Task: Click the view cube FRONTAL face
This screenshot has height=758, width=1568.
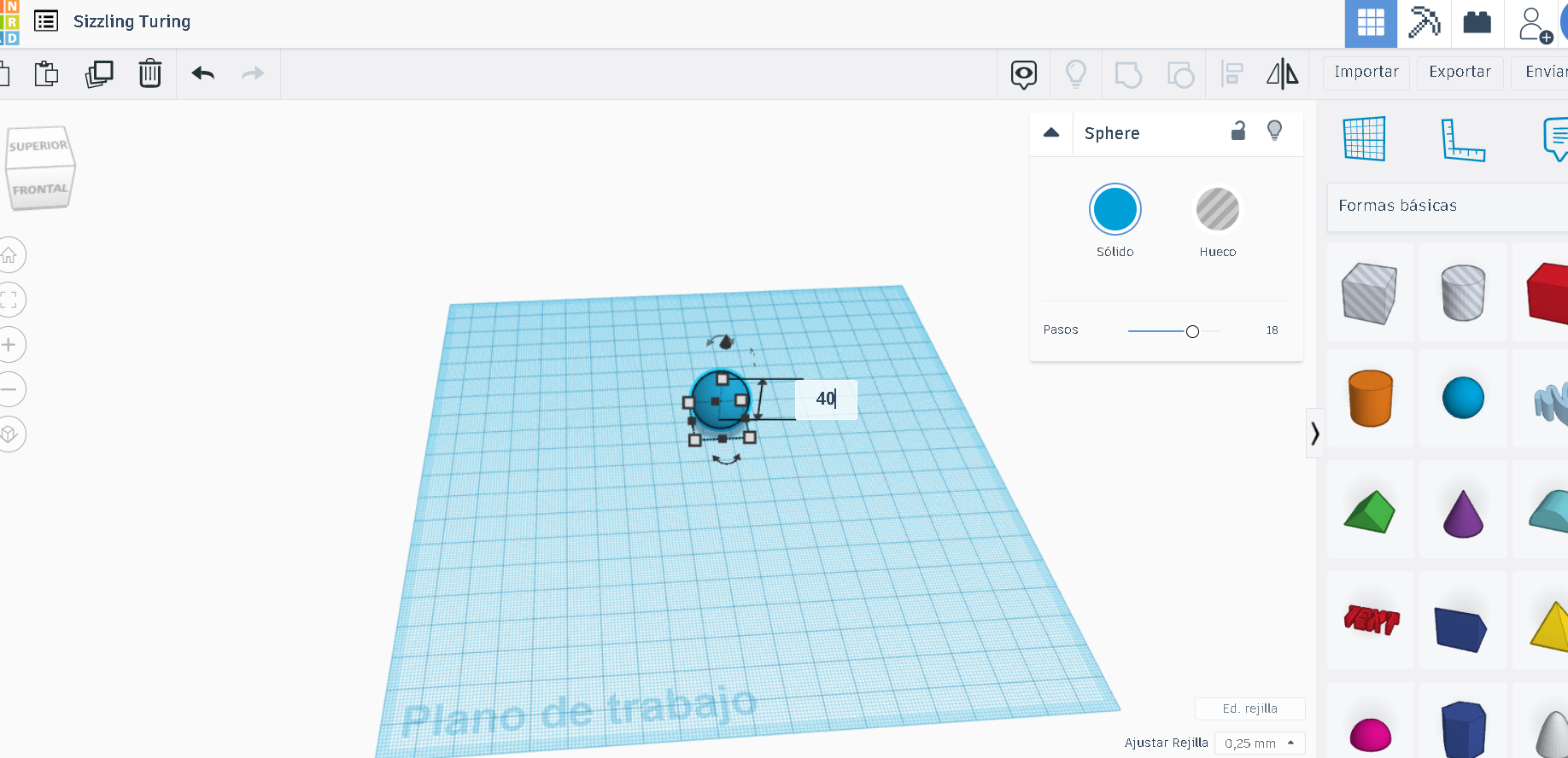Action: pos(39,189)
